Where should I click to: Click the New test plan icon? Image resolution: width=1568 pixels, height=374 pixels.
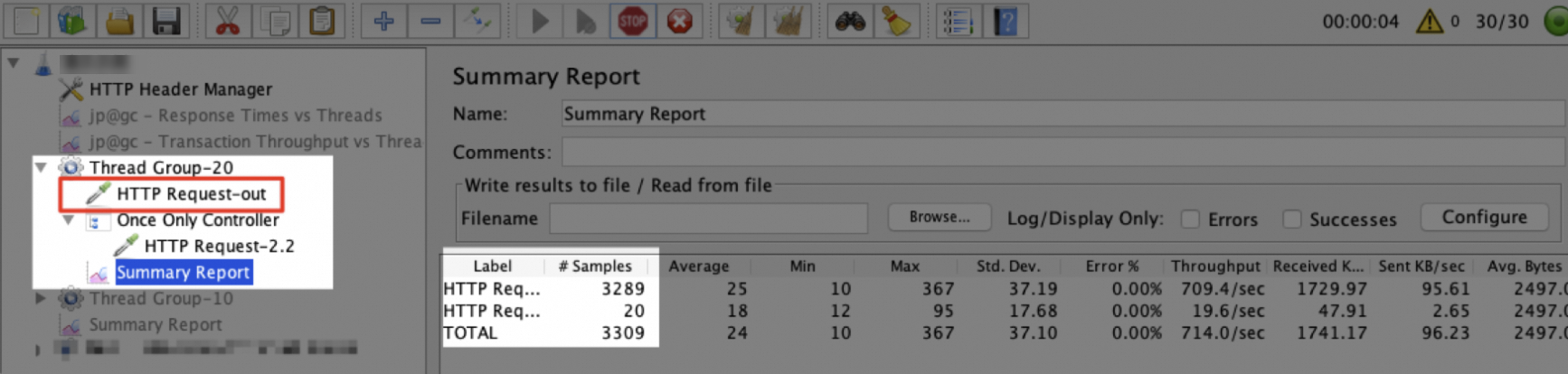(26, 21)
